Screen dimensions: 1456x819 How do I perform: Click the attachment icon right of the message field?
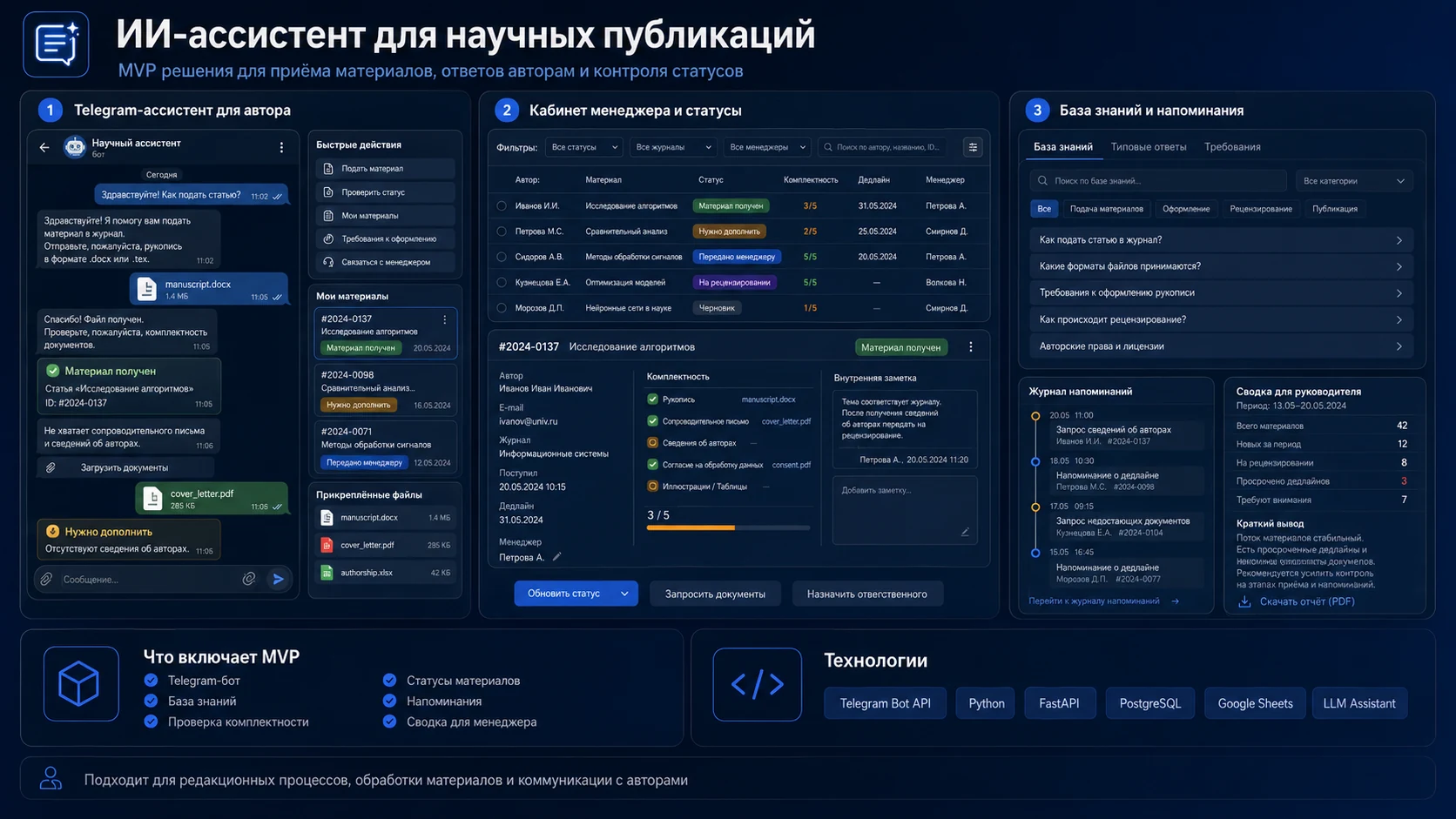249,579
